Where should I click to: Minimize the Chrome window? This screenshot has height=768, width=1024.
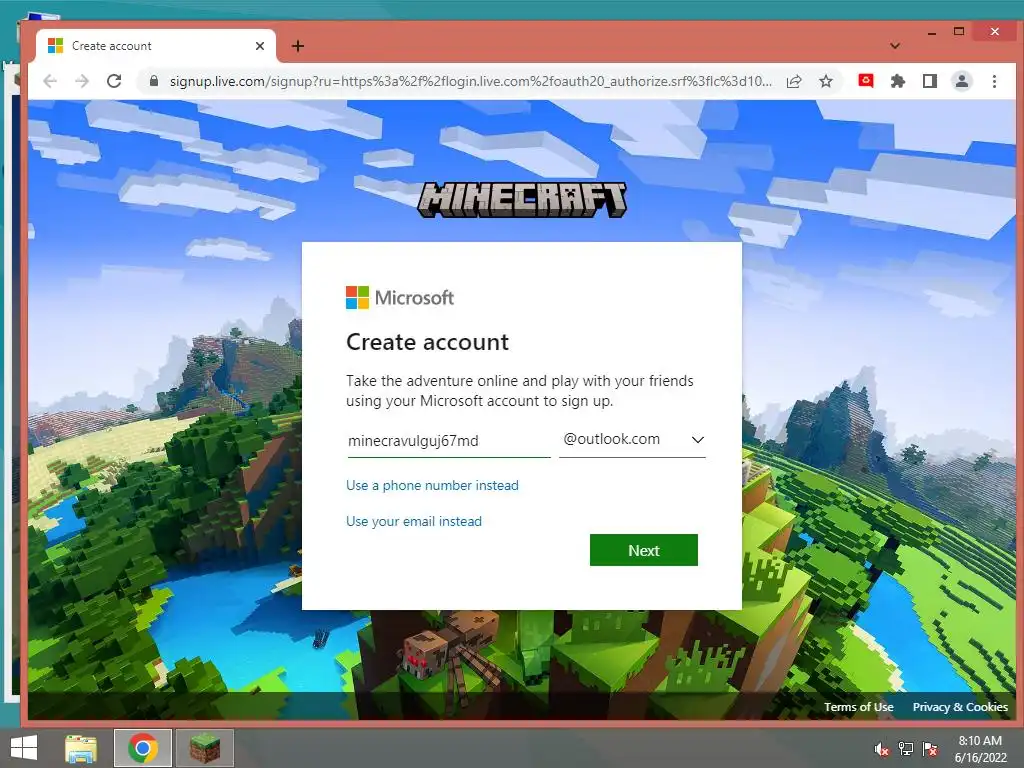932,32
